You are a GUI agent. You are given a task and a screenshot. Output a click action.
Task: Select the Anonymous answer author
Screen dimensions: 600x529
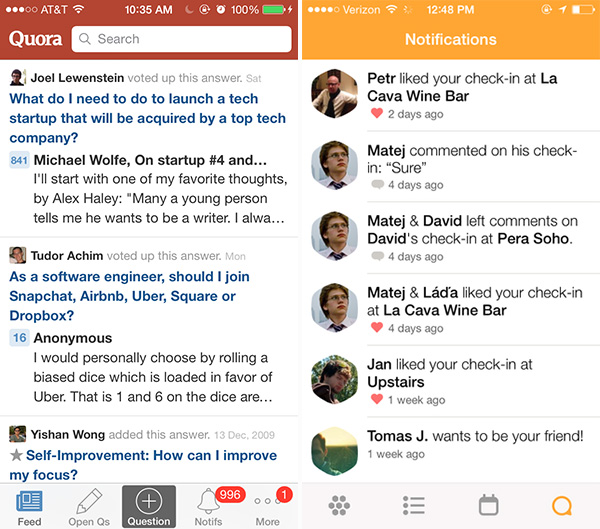(73, 338)
